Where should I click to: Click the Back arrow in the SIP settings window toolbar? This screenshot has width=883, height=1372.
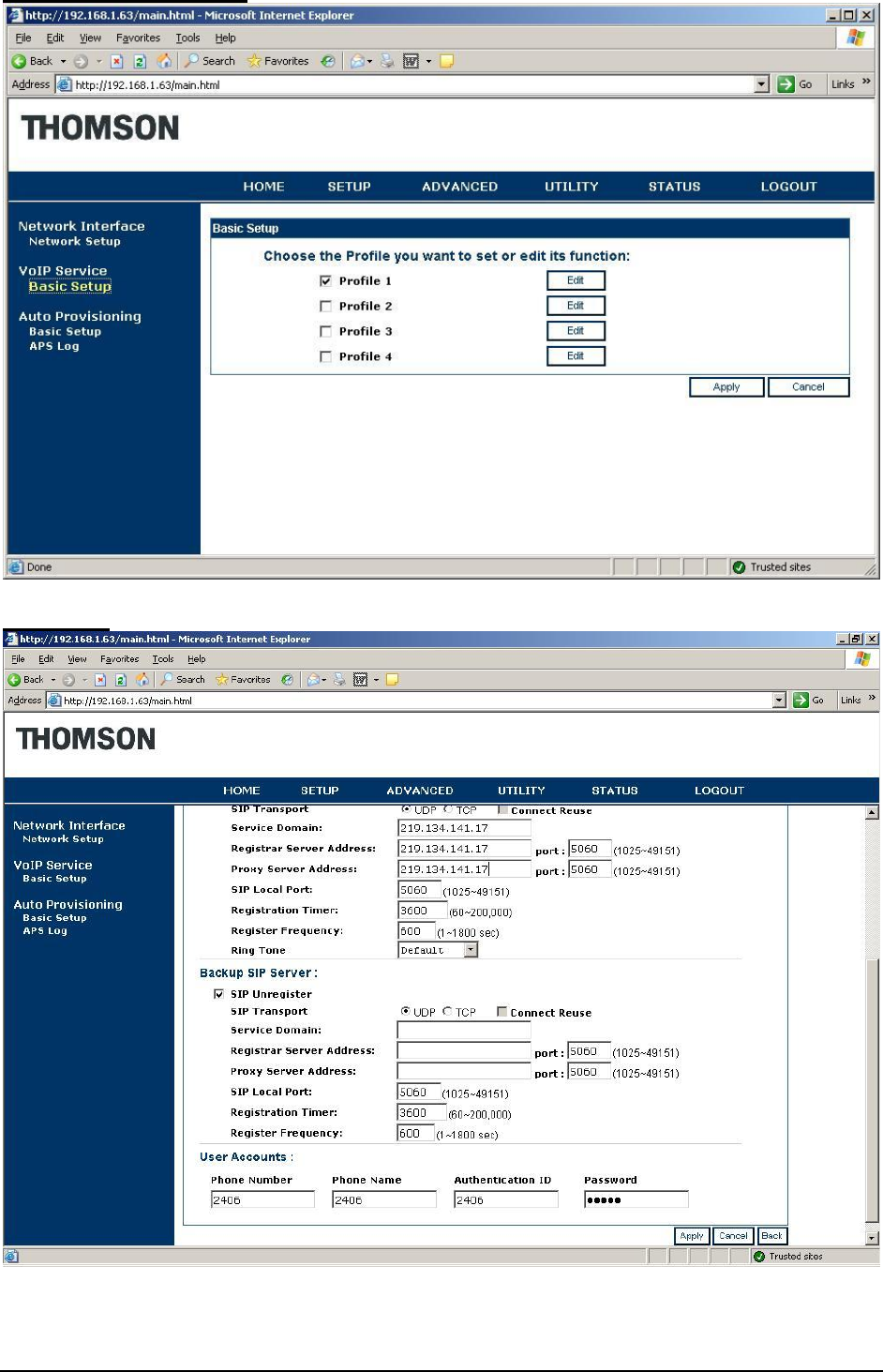coord(15,680)
